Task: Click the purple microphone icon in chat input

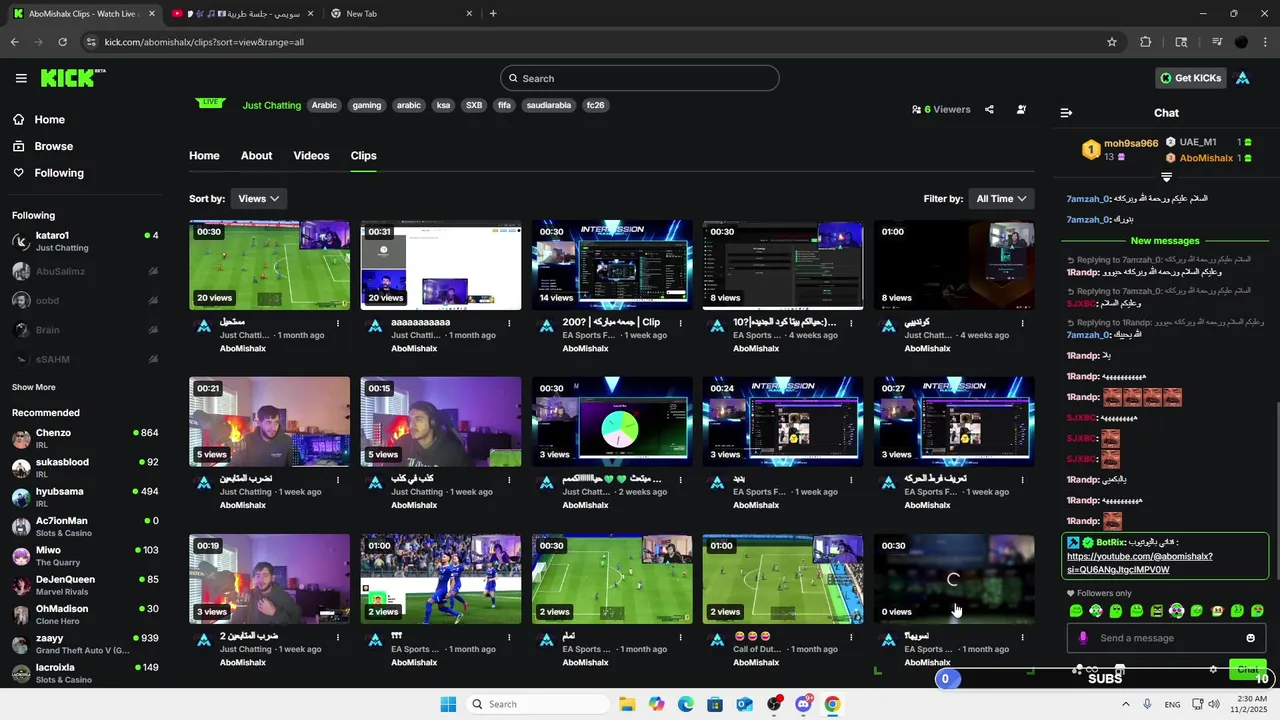Action: pos(1083,638)
